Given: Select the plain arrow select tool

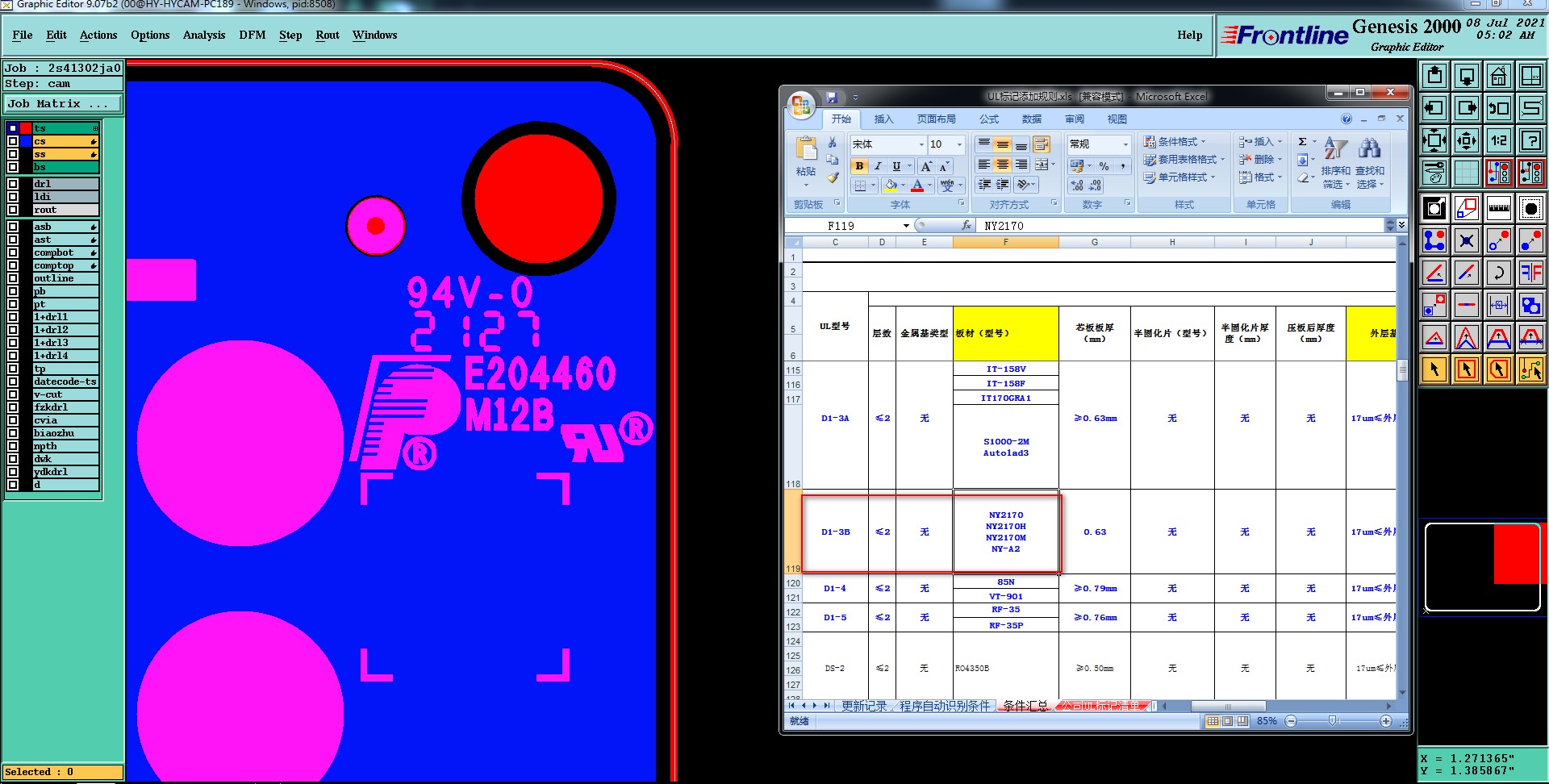Looking at the screenshot, I should [x=1434, y=369].
